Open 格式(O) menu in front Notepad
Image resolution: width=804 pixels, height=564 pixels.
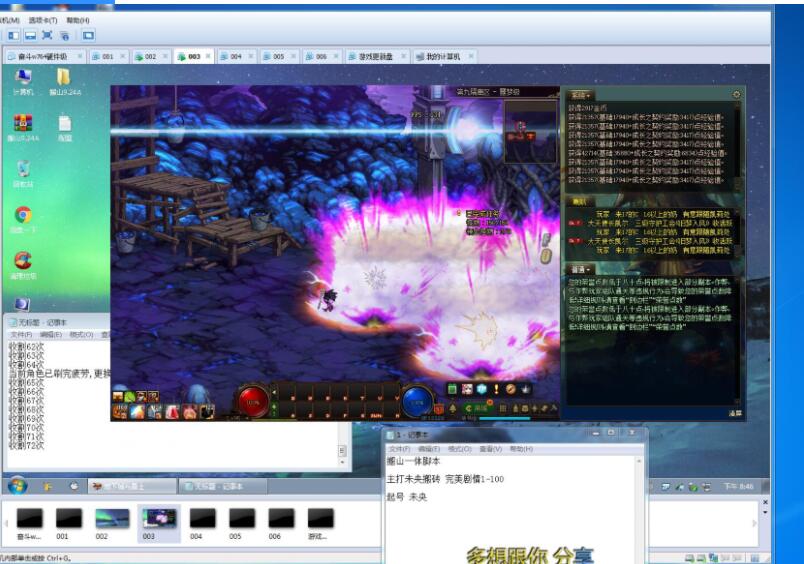pos(459,449)
